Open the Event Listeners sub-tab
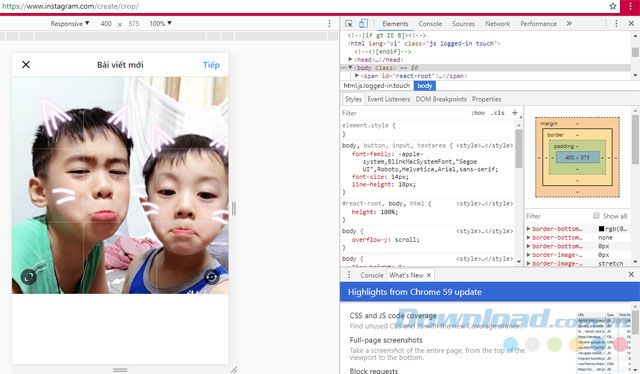 (389, 99)
